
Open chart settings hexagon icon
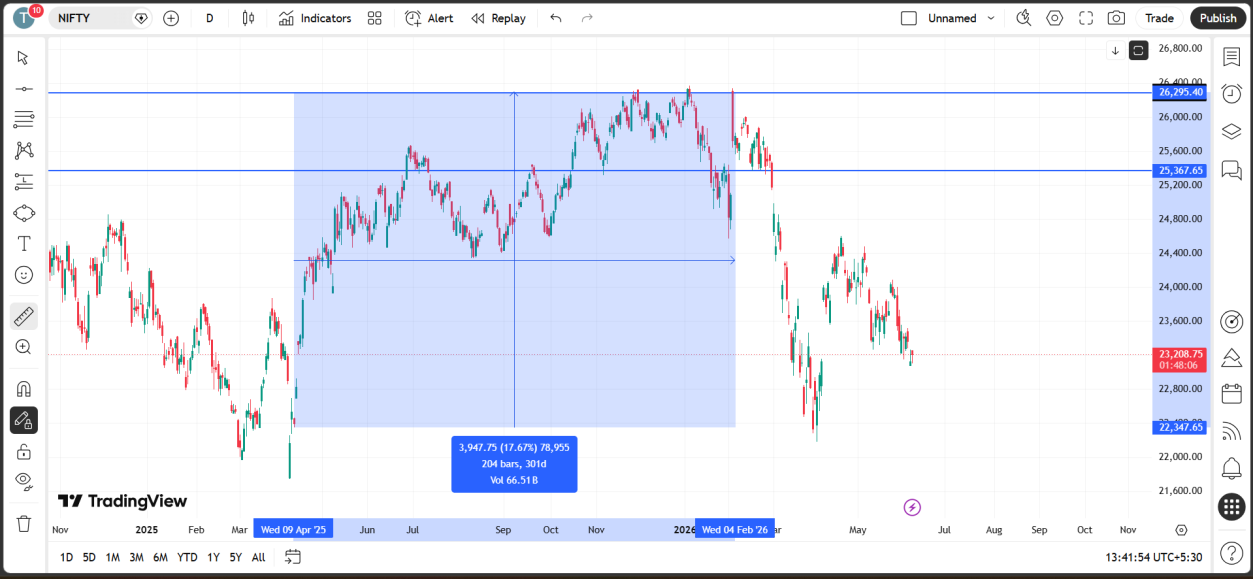[x=1055, y=18]
